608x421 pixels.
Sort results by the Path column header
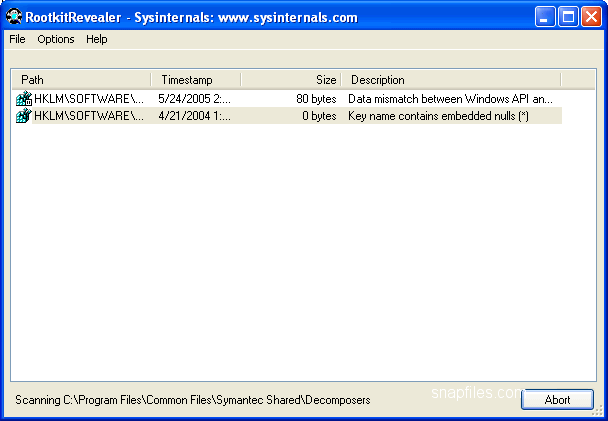(80, 79)
